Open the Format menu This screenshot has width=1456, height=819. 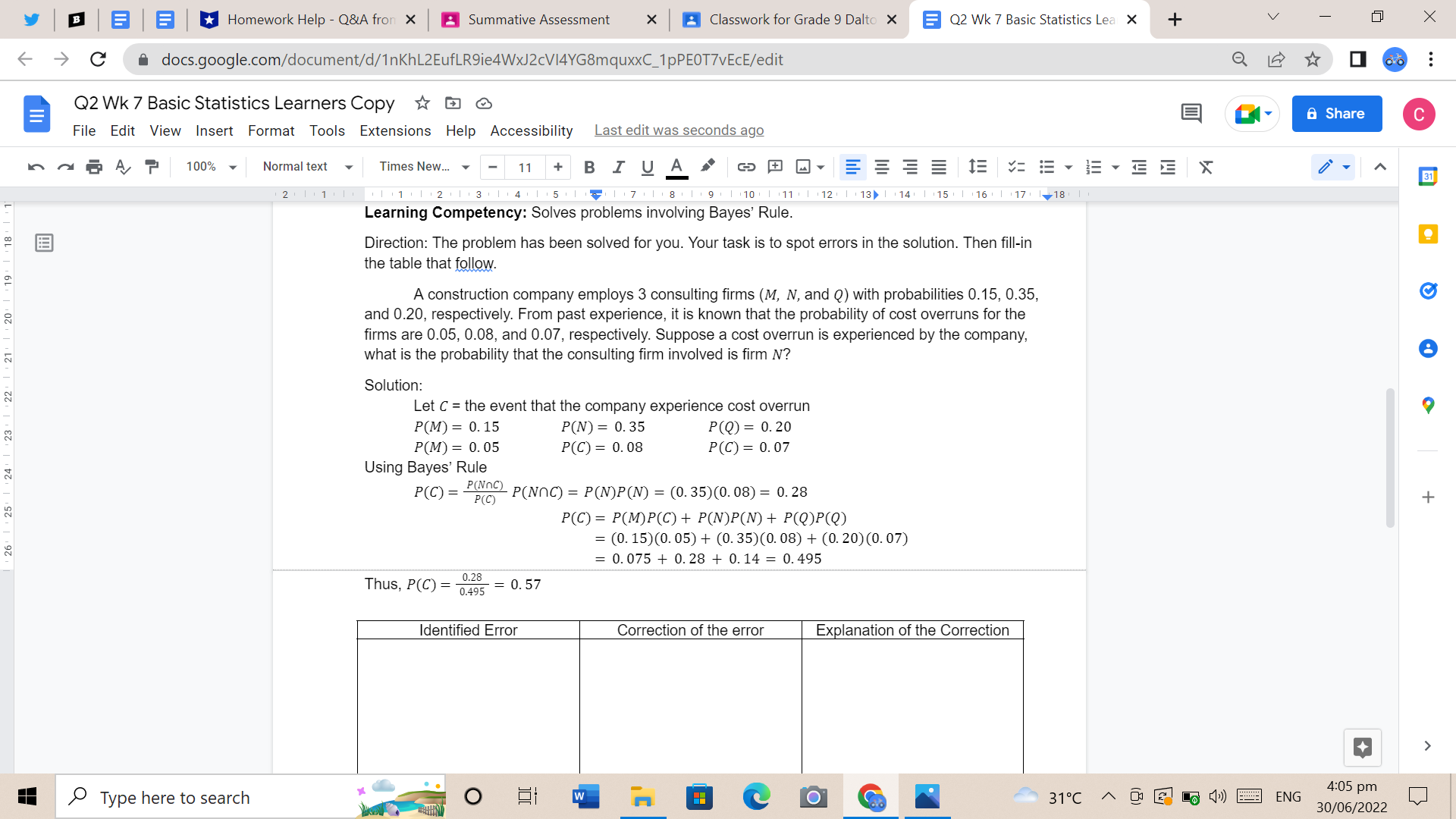pyautogui.click(x=271, y=130)
